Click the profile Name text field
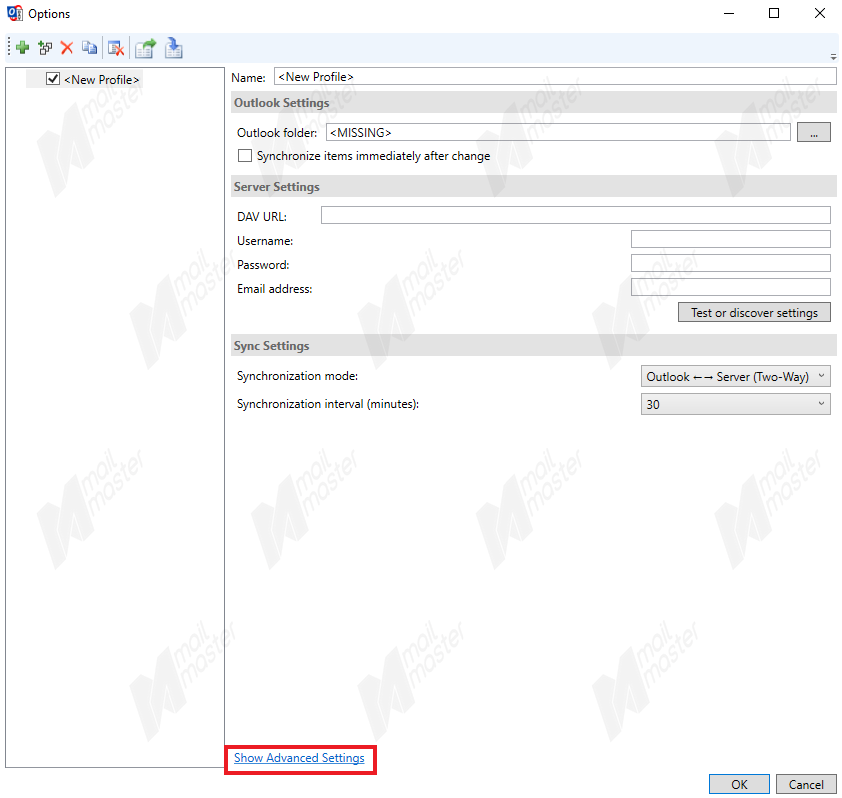Screen dimensions: 842x798 (555, 76)
